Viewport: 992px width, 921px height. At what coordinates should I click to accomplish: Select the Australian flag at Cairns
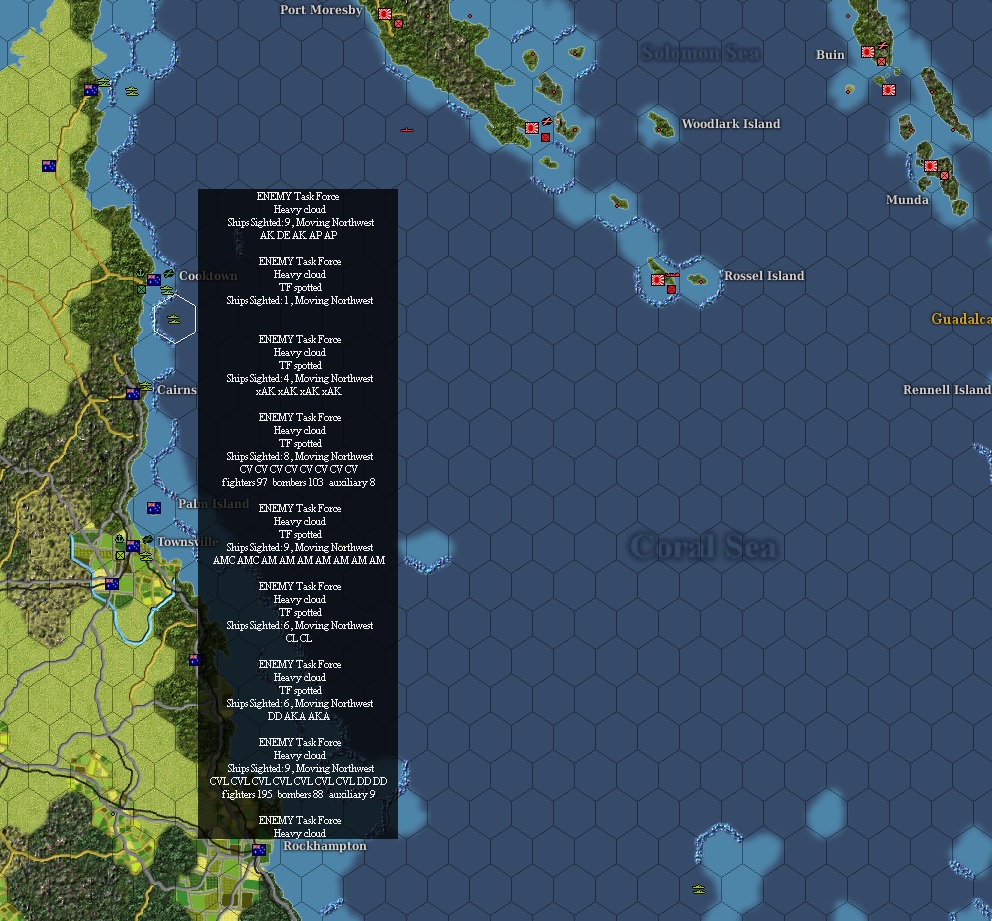(x=133, y=393)
